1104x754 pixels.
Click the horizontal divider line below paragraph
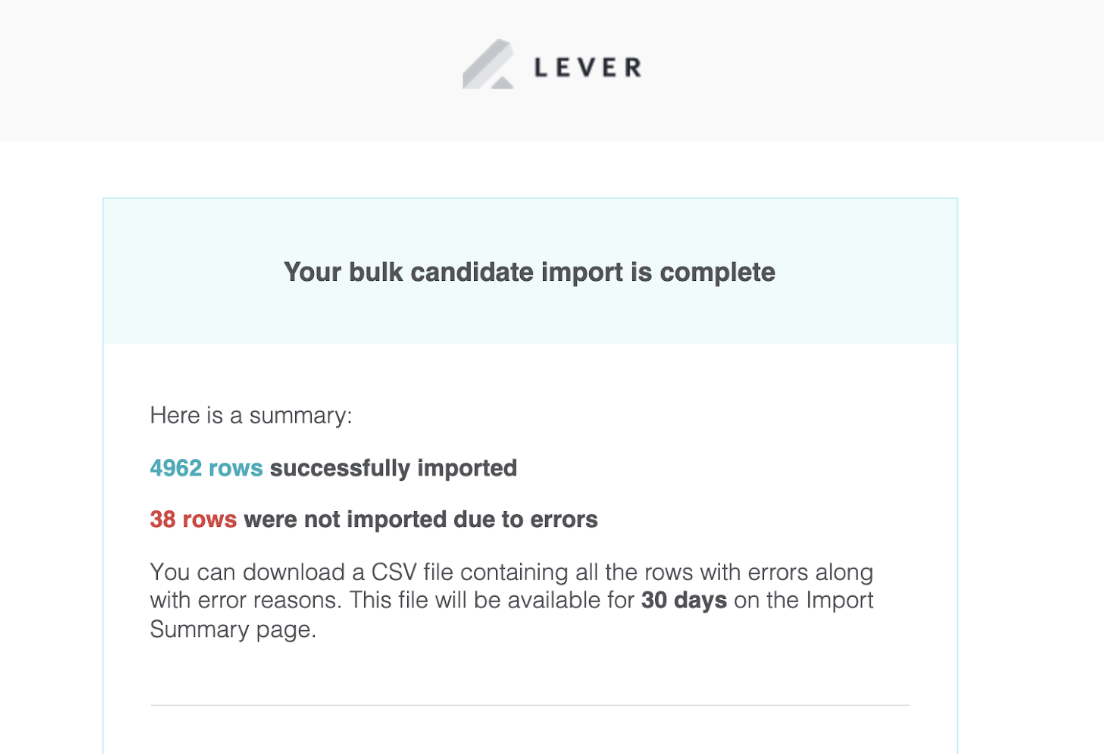529,705
